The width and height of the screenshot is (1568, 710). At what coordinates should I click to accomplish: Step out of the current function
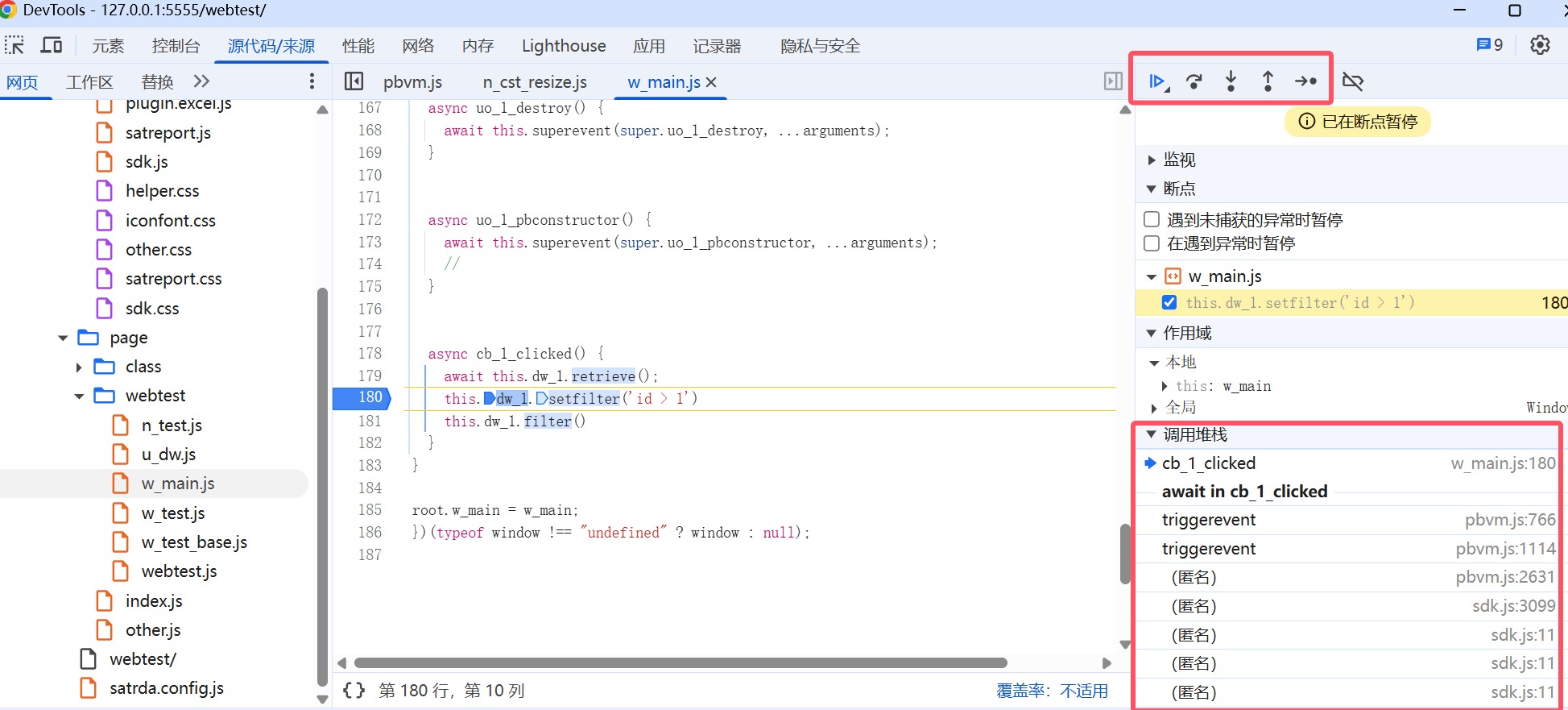click(1268, 81)
